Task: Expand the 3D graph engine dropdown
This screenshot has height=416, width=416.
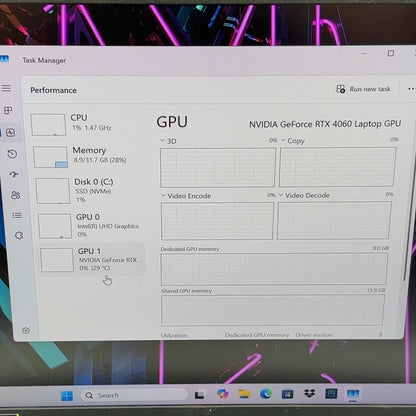Action: (x=168, y=141)
